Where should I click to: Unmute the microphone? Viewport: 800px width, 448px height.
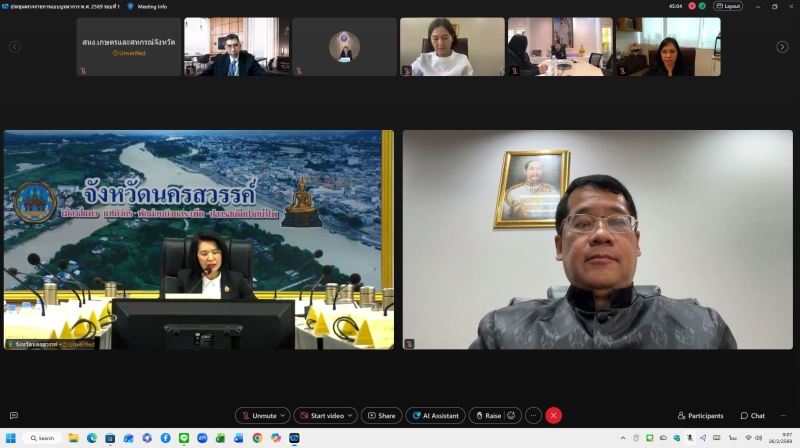pyautogui.click(x=259, y=415)
